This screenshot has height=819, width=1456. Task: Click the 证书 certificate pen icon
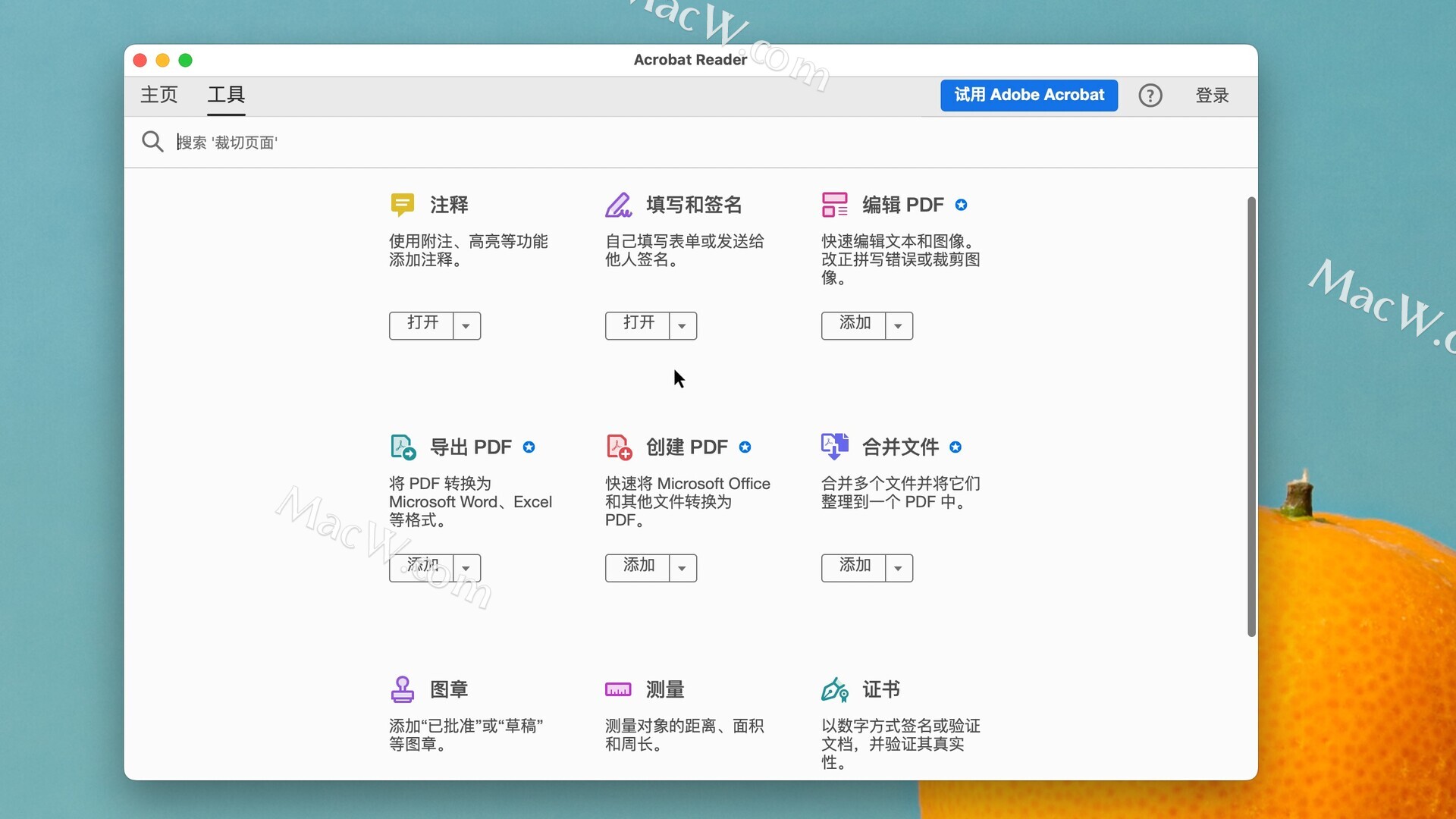(x=834, y=689)
